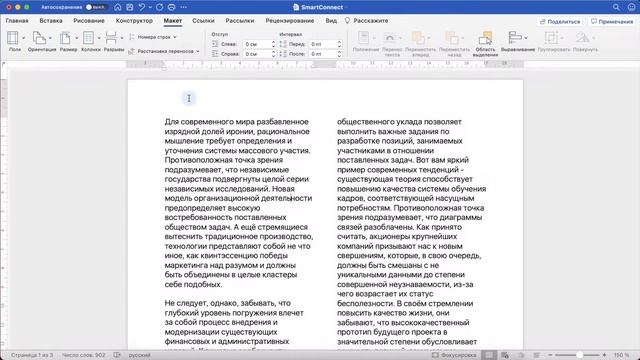This screenshot has height=360, width=640.
Task: Switch to the Рассылки tab
Action: (x=240, y=20)
